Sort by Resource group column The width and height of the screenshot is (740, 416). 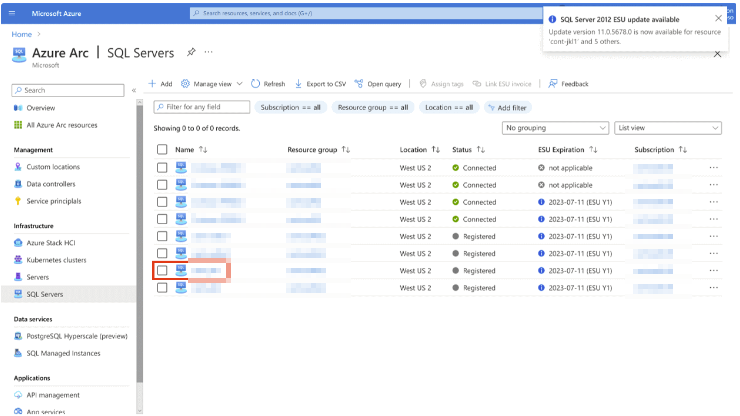pos(319,150)
